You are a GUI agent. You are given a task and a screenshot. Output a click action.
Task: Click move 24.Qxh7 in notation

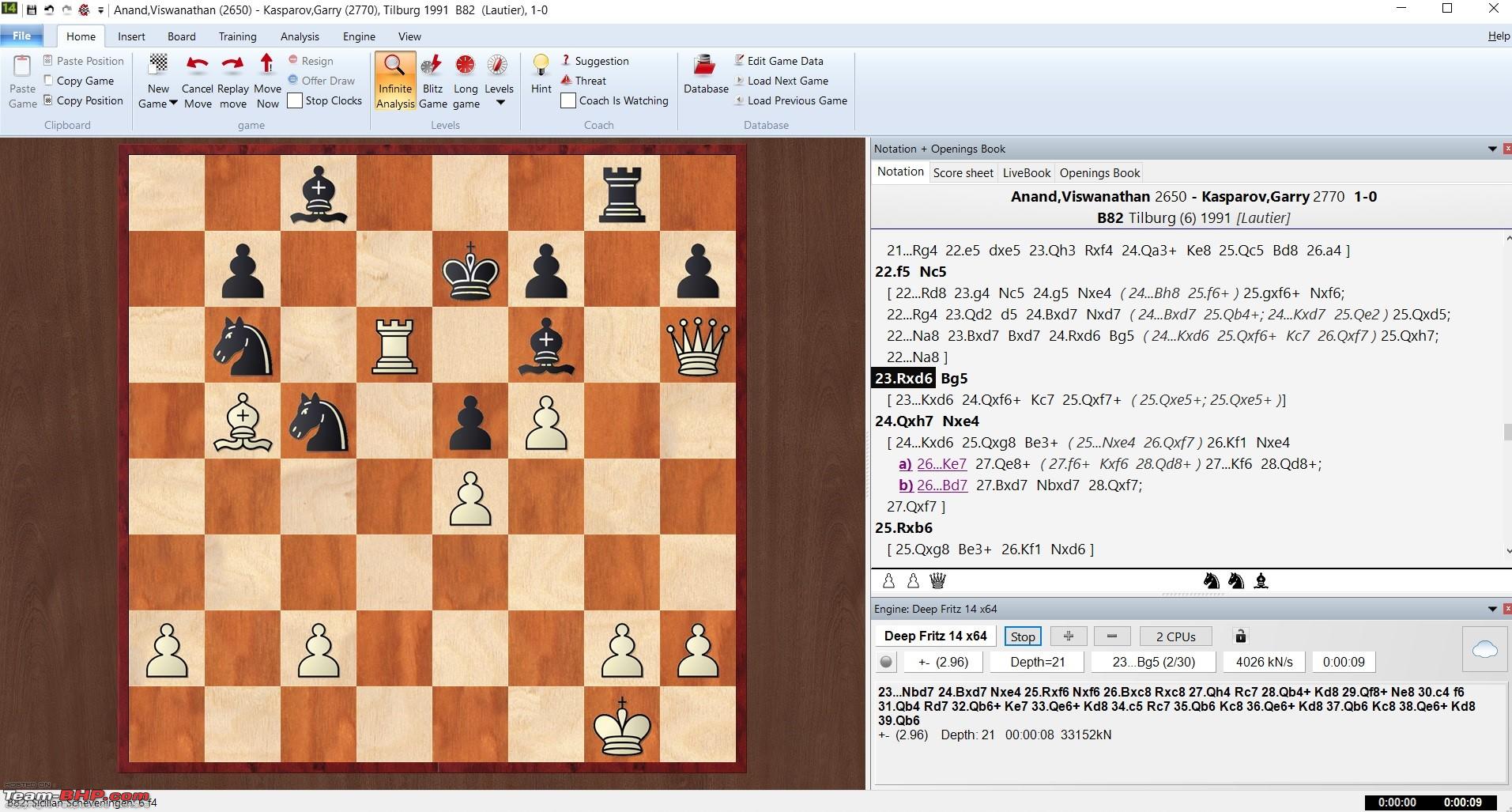coord(904,421)
